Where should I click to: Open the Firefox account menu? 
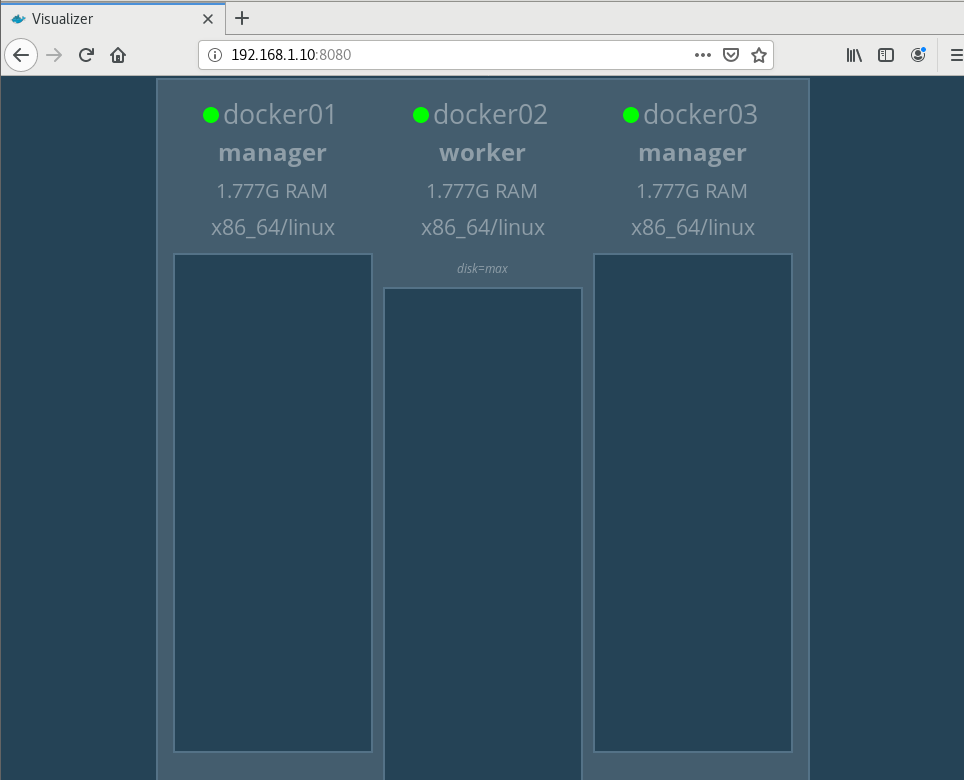(x=918, y=55)
